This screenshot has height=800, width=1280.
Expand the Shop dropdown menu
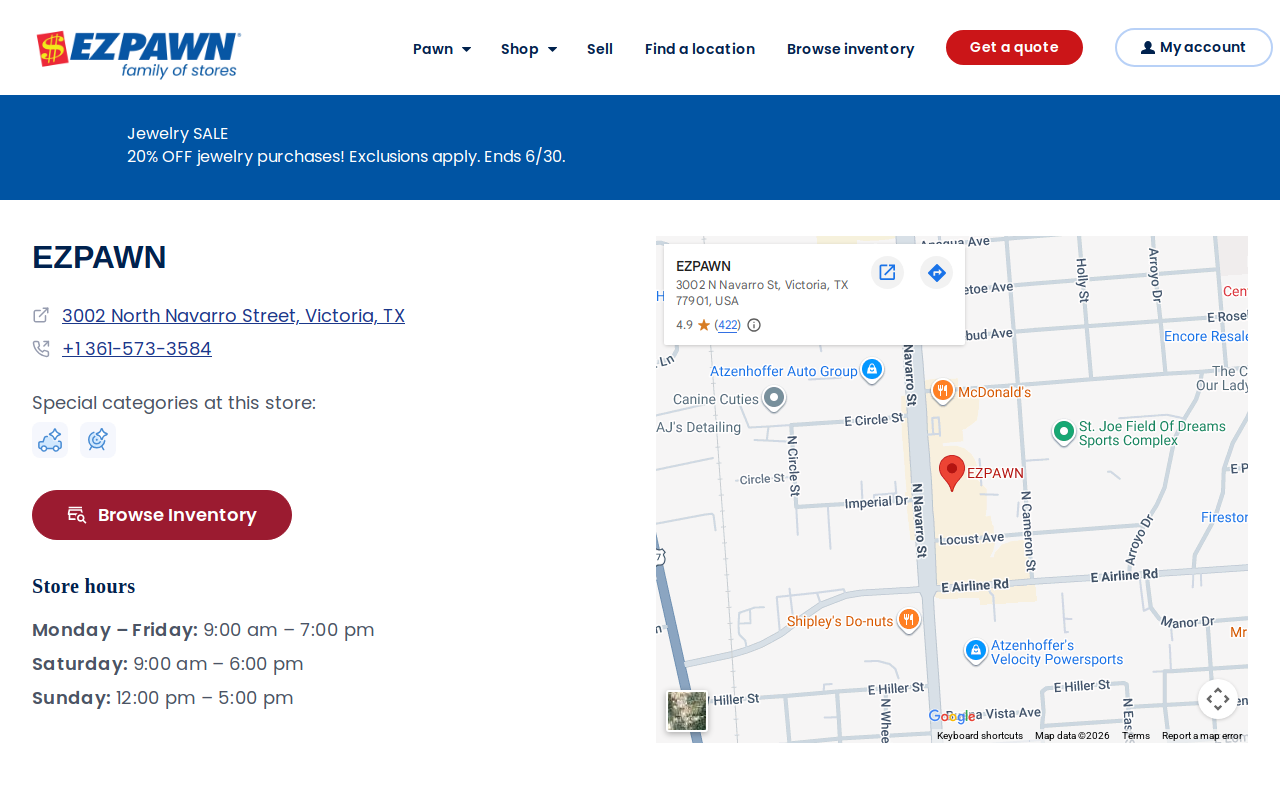tap(529, 48)
